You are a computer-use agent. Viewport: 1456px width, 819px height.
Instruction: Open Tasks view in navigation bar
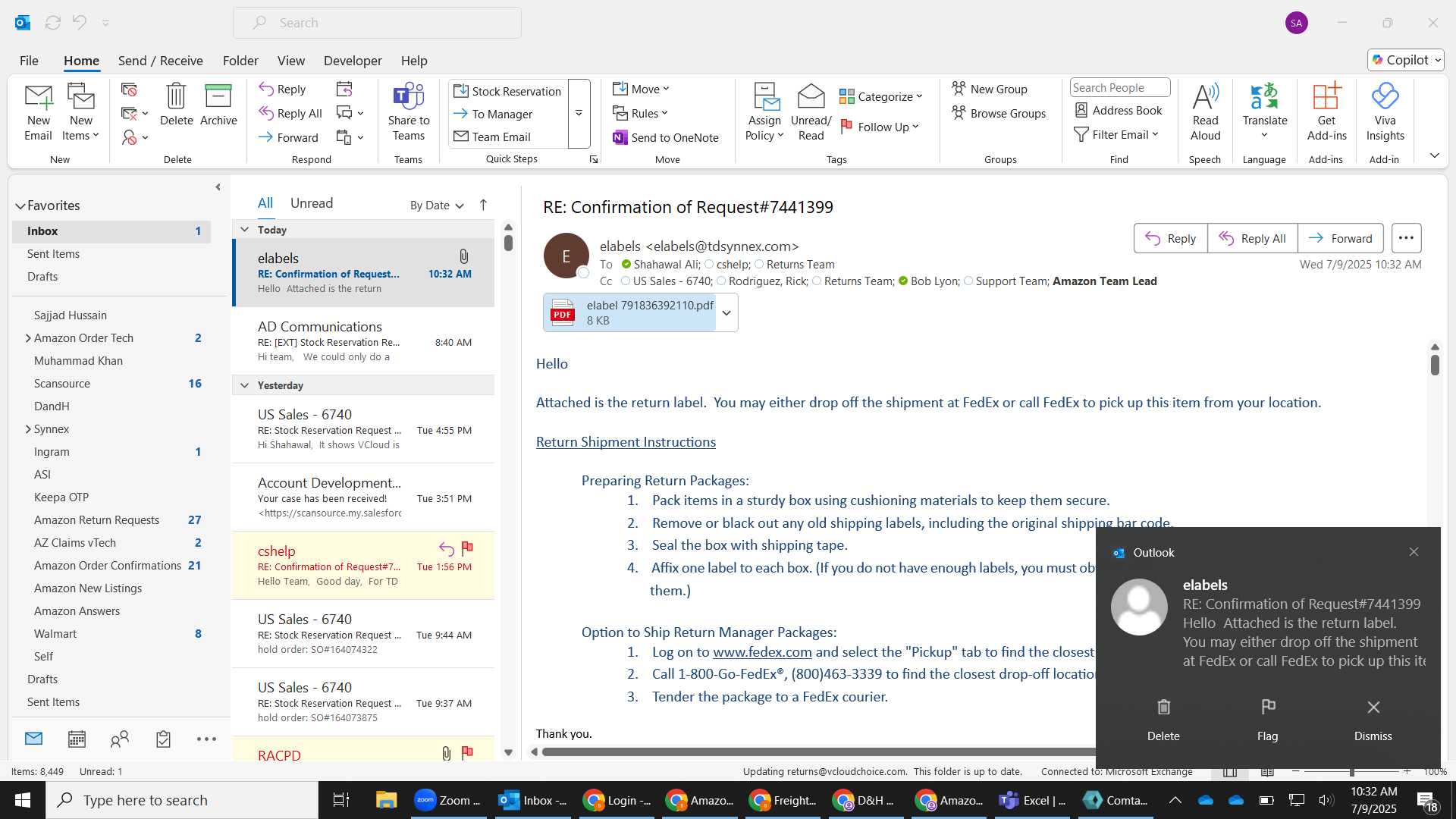click(163, 739)
